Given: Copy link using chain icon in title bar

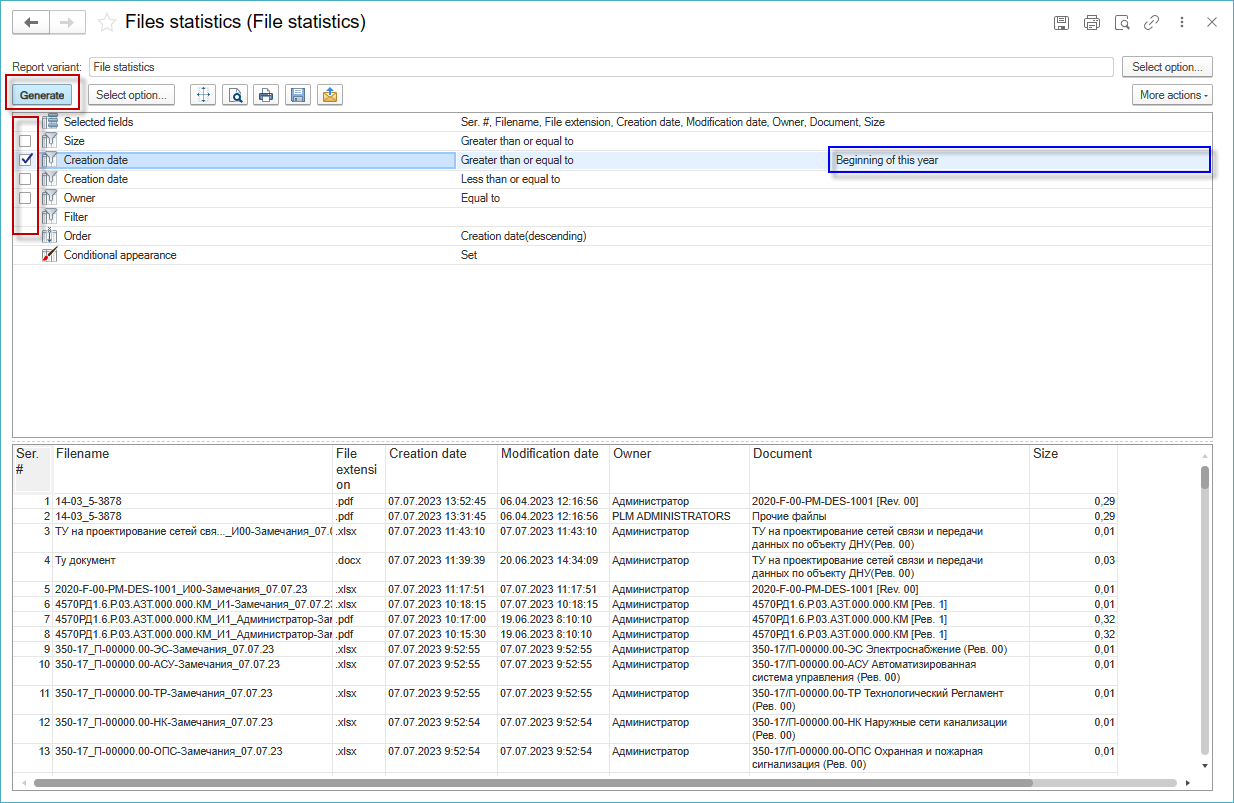Looking at the screenshot, I should 1151,22.
